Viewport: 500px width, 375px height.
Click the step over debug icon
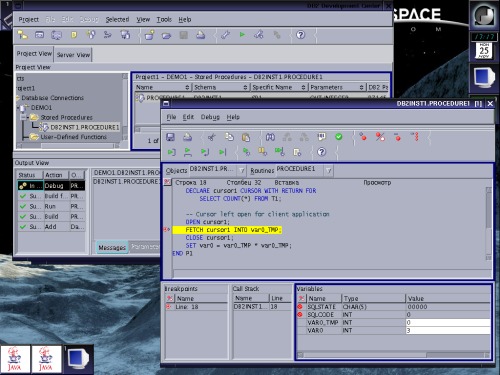[188, 152]
